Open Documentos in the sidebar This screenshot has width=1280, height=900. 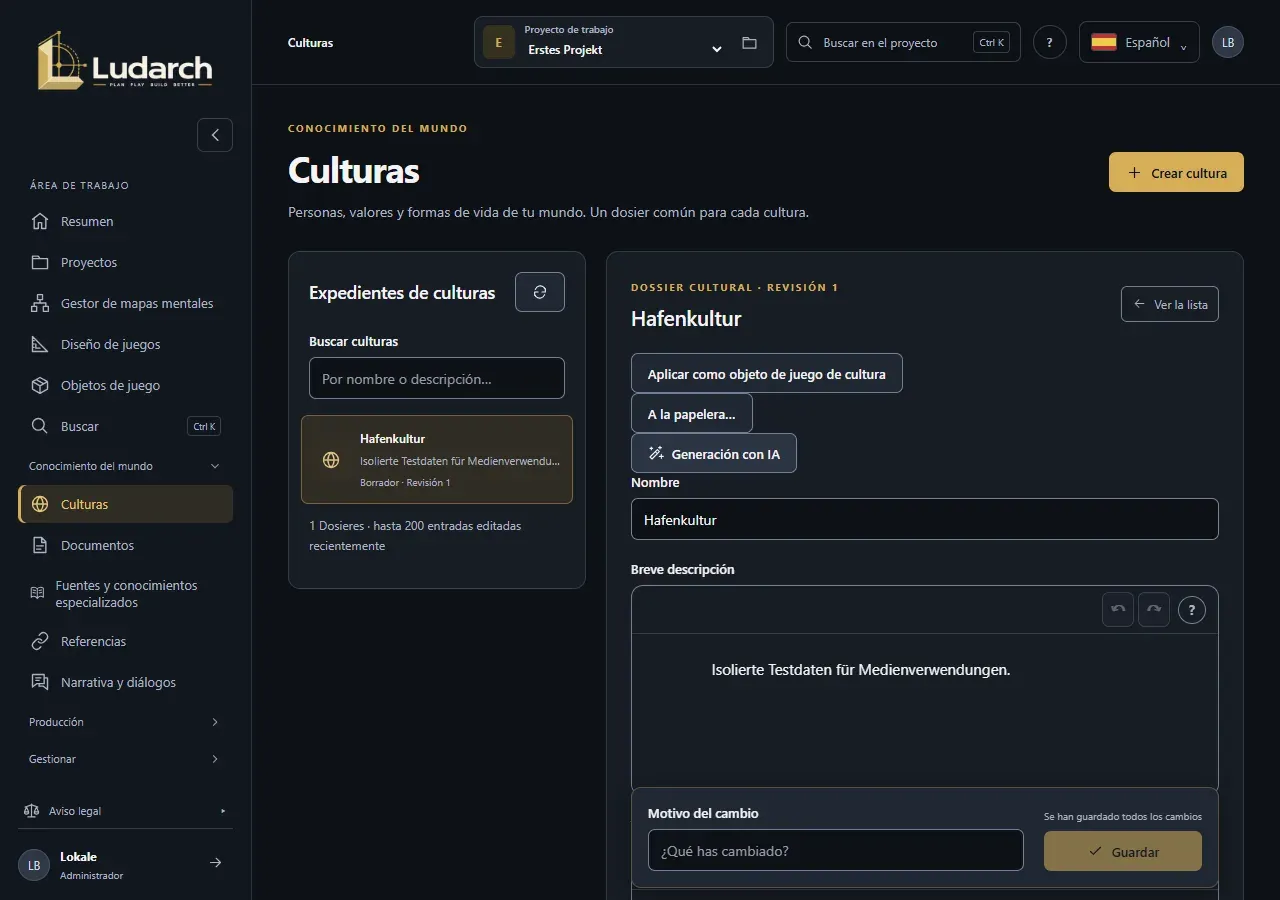(x=125, y=545)
